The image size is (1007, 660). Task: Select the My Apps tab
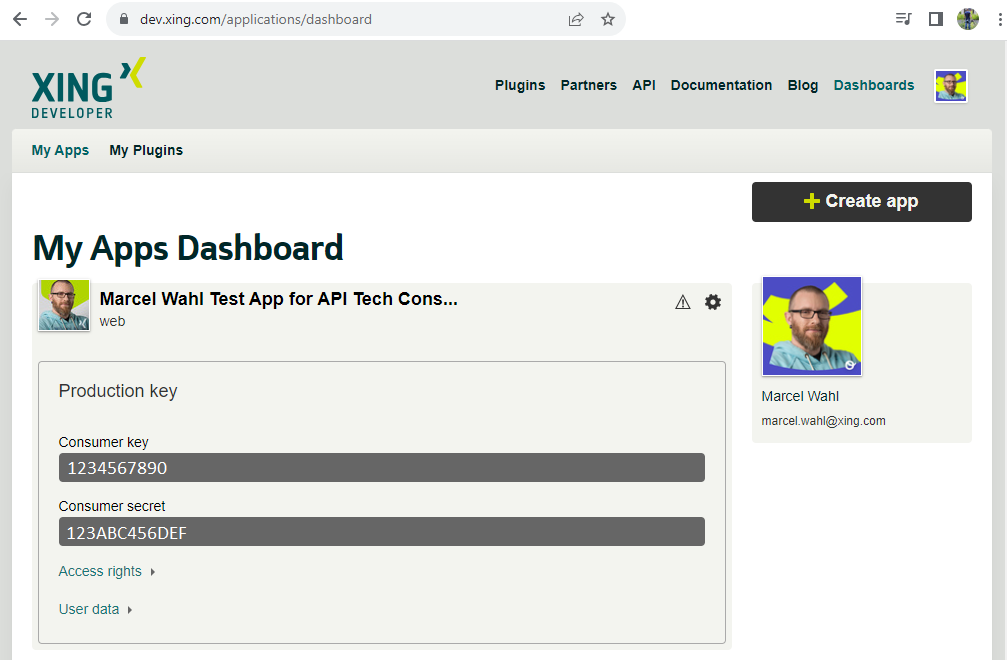pos(60,150)
